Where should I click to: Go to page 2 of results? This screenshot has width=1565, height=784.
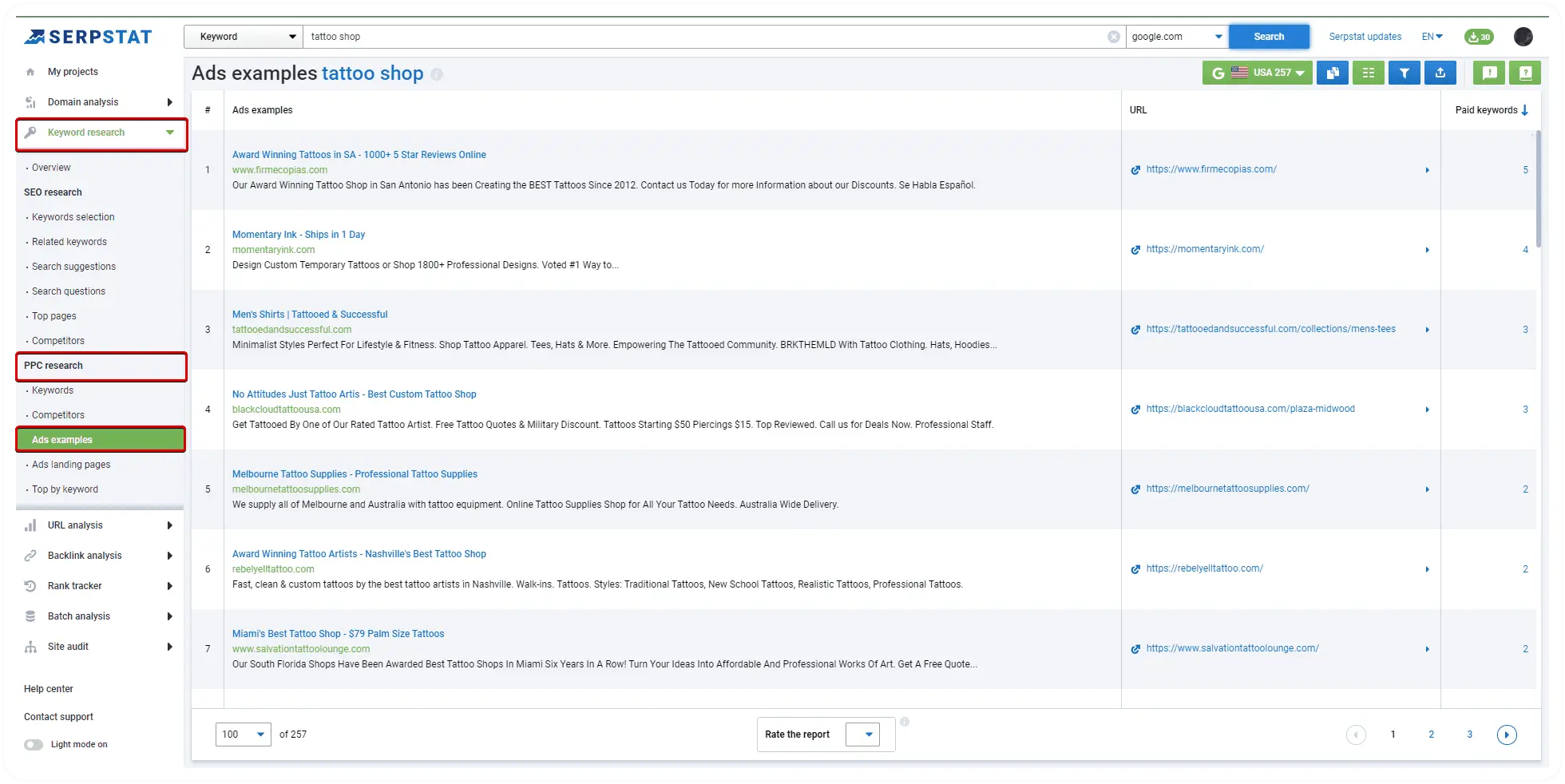point(1431,734)
